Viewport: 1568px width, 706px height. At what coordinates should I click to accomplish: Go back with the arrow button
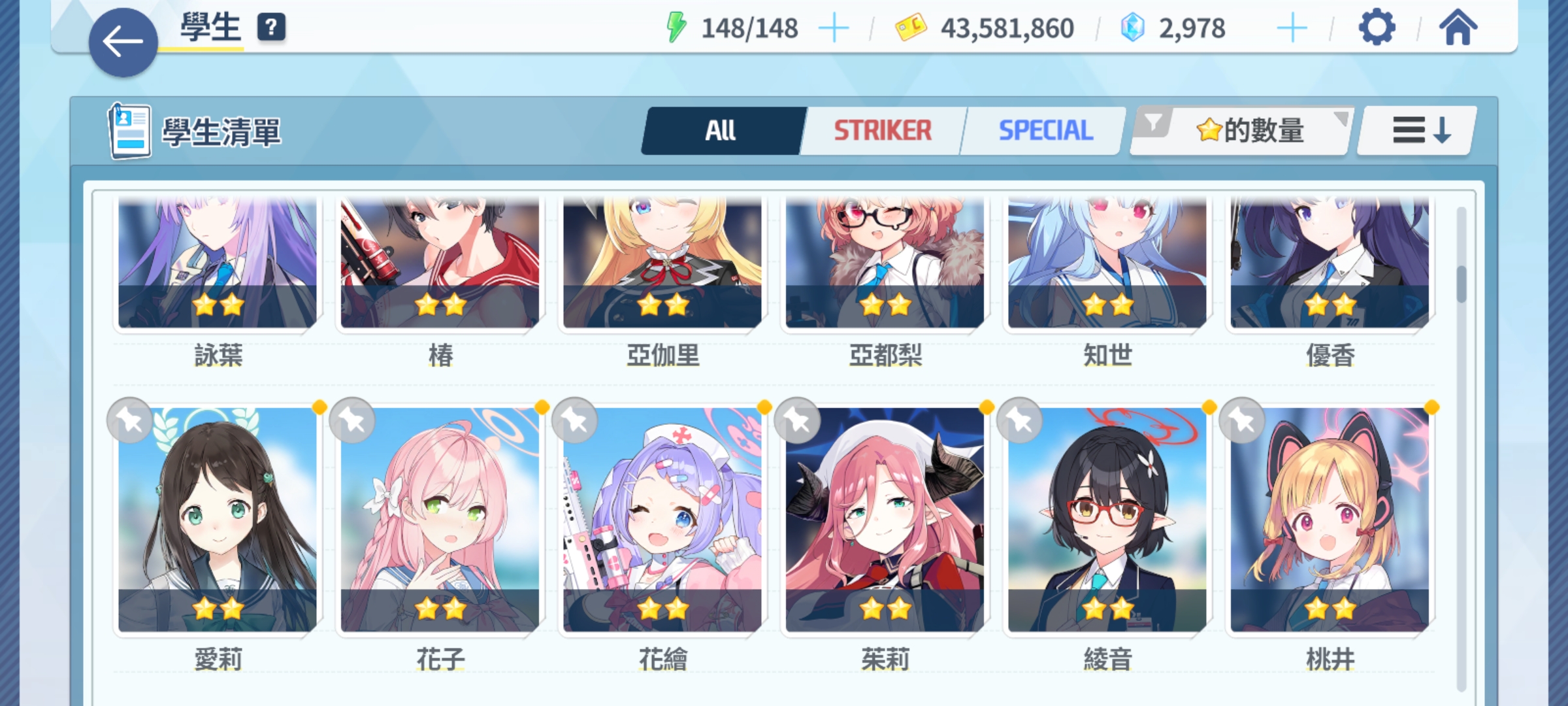(x=123, y=42)
